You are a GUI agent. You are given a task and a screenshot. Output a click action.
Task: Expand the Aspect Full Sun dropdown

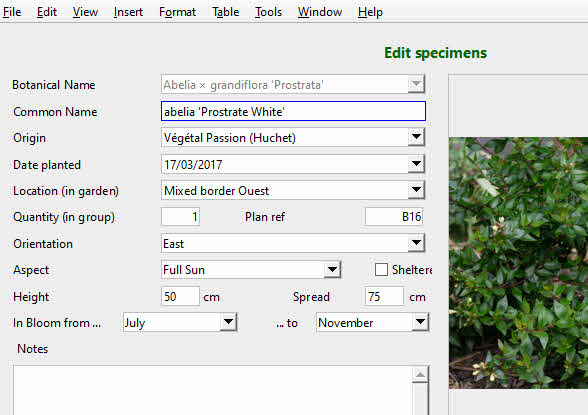(332, 270)
